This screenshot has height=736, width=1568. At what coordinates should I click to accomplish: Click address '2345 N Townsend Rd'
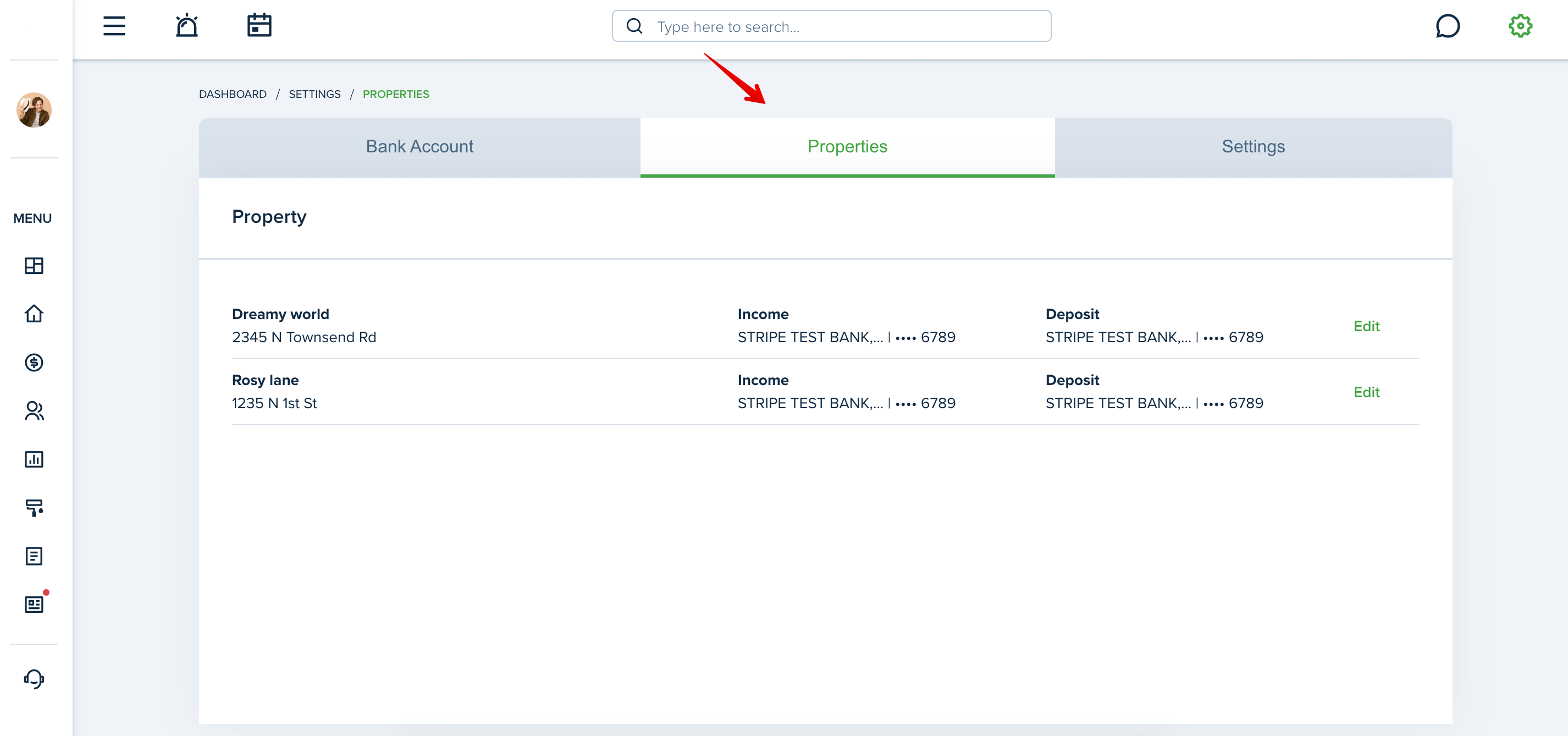(x=305, y=337)
